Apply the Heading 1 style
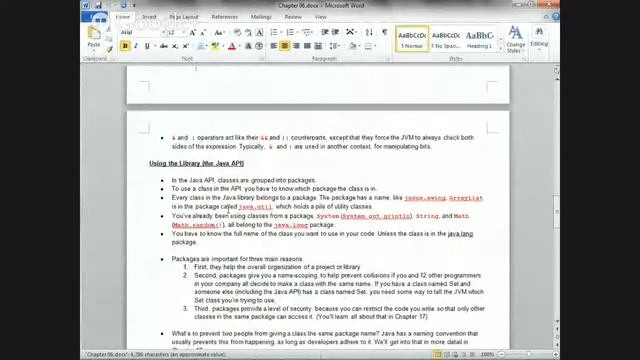This screenshot has width=640, height=360. (x=480, y=39)
